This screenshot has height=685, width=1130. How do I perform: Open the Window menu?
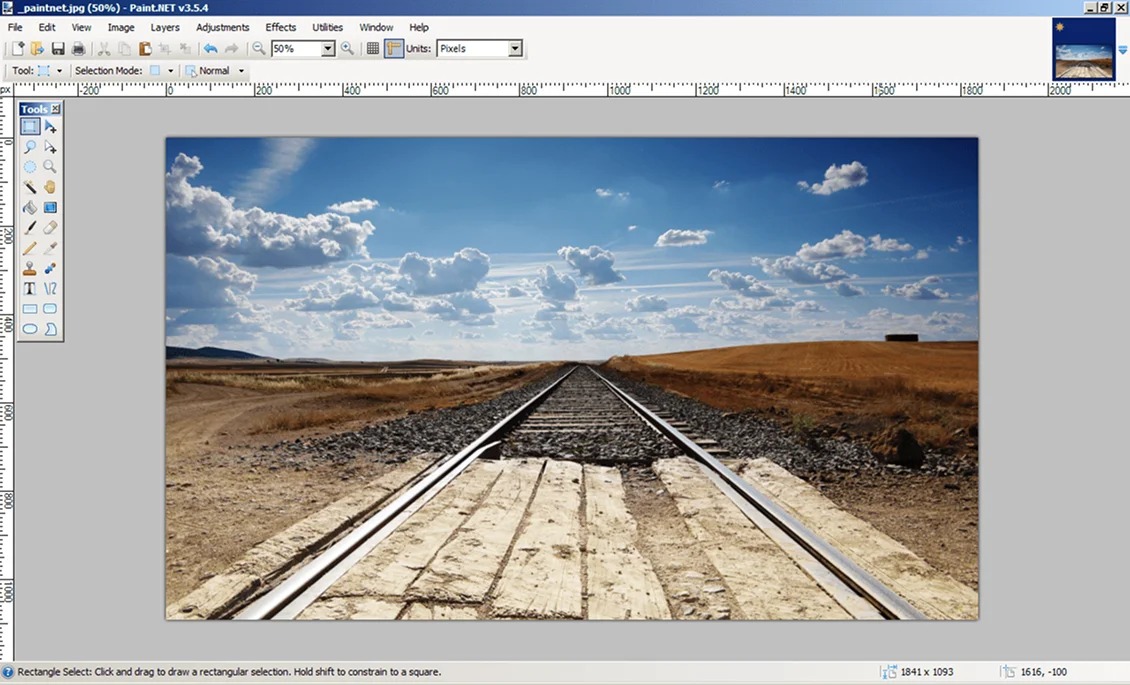(x=376, y=27)
